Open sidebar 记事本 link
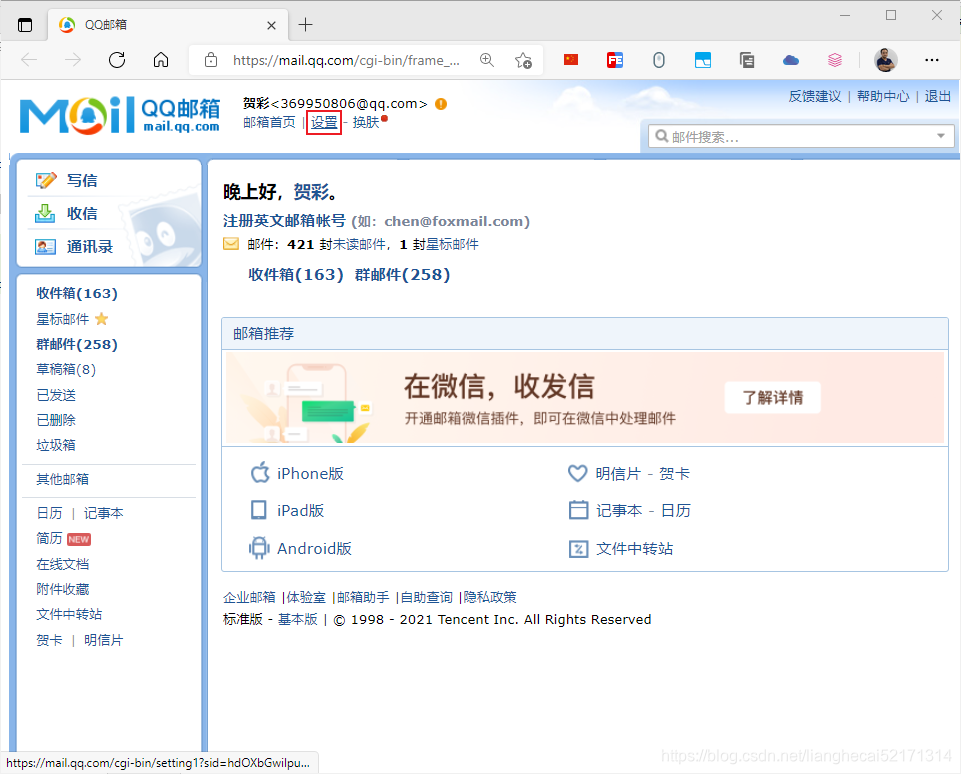 (104, 513)
